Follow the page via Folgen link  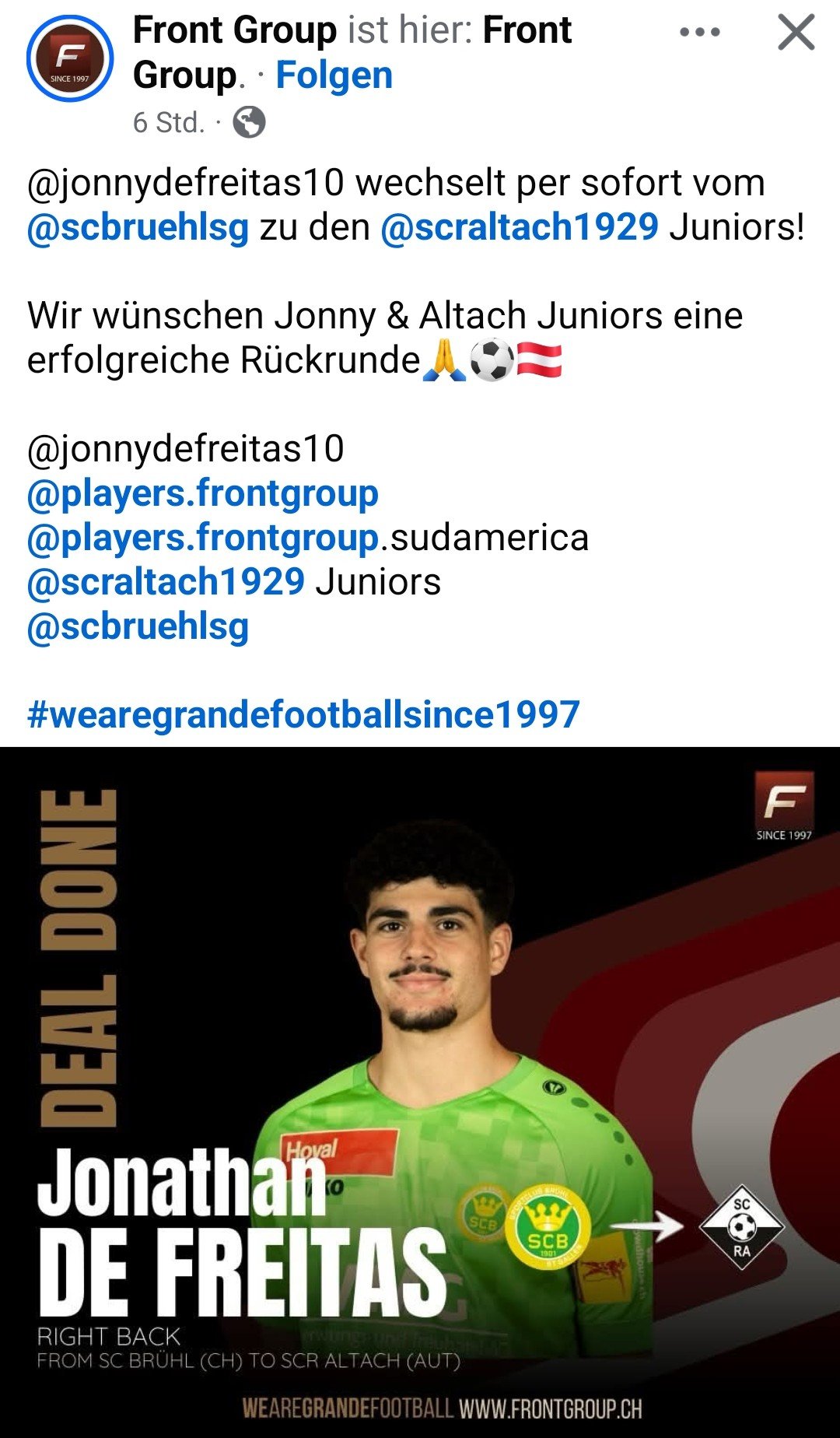pyautogui.click(x=334, y=75)
